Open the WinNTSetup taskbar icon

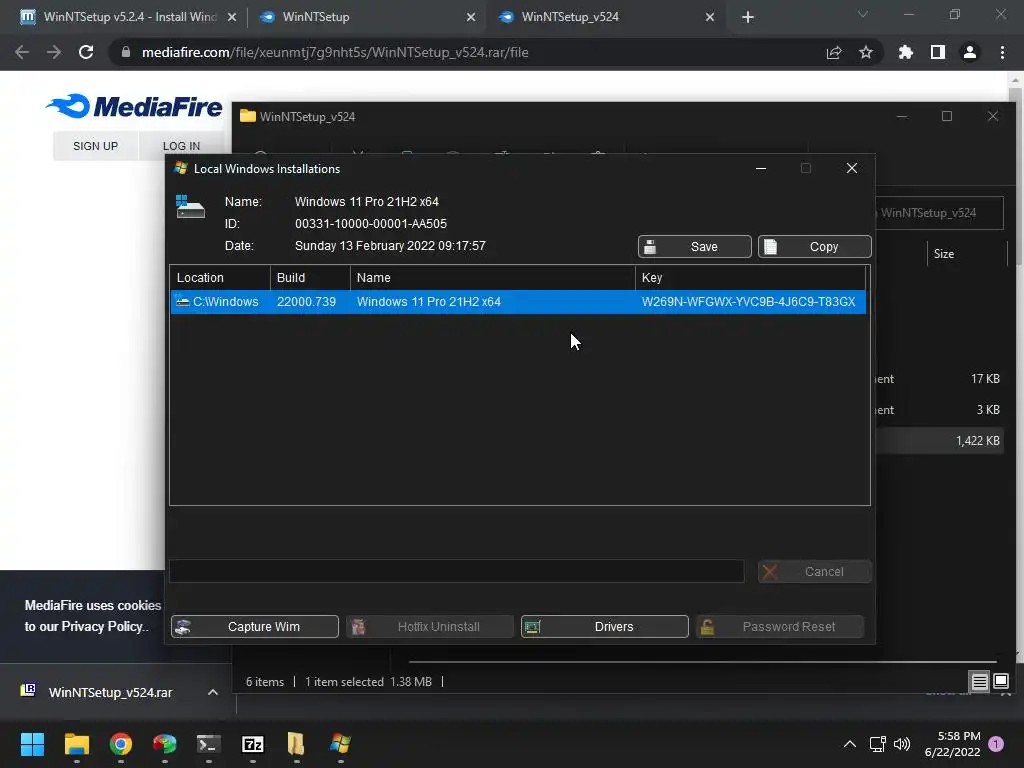pyautogui.click(x=340, y=744)
